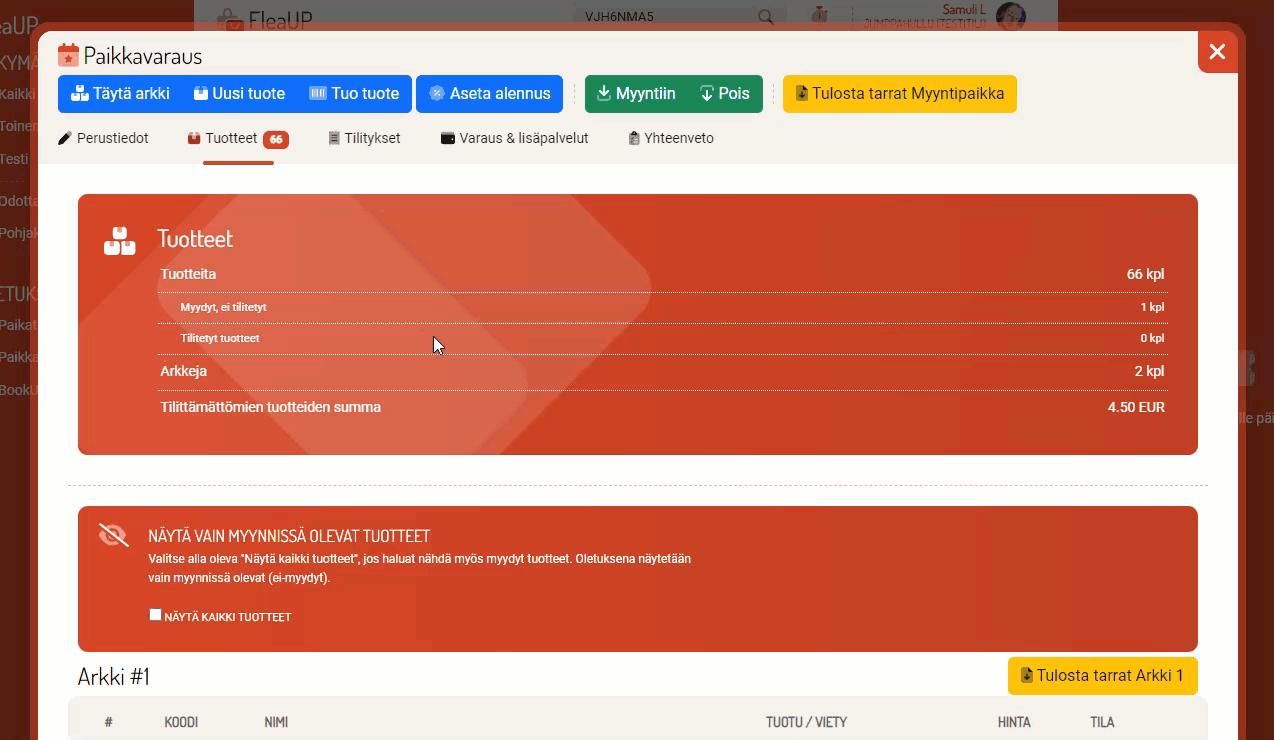
Task: Open the Tilitykset tab
Action: tap(364, 138)
